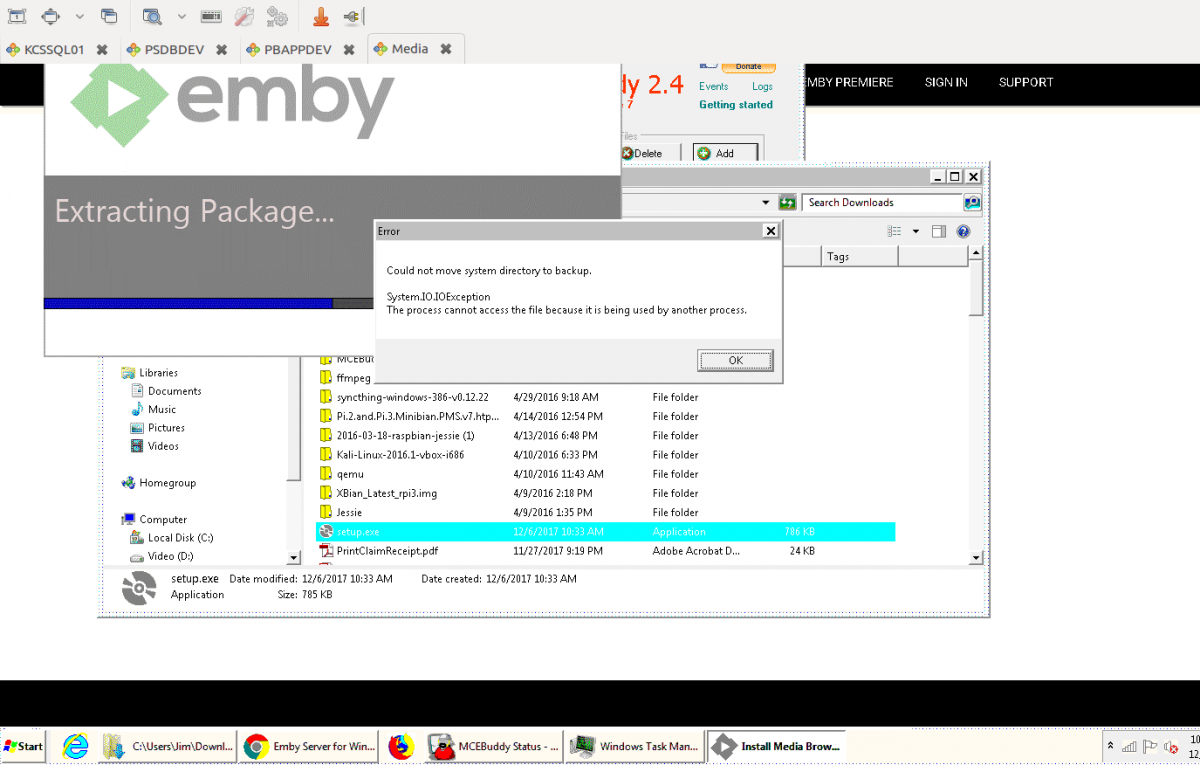This screenshot has width=1200, height=765.
Task: Click the red import connections icon
Action: [x=321, y=16]
